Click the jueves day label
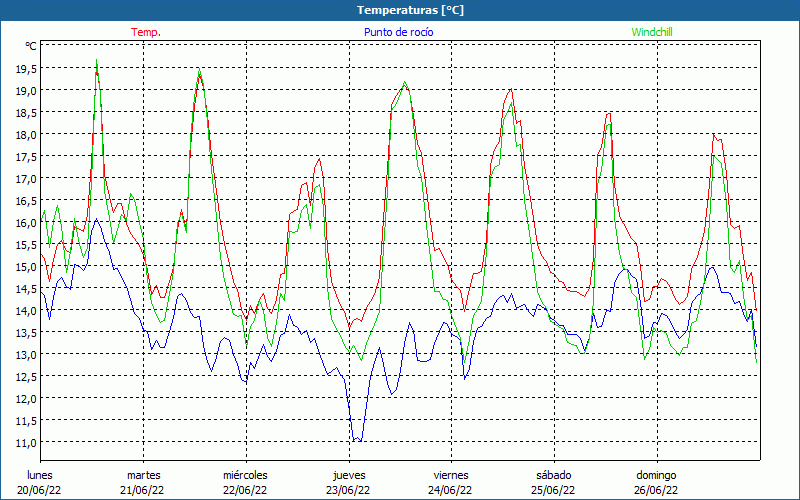 349,475
